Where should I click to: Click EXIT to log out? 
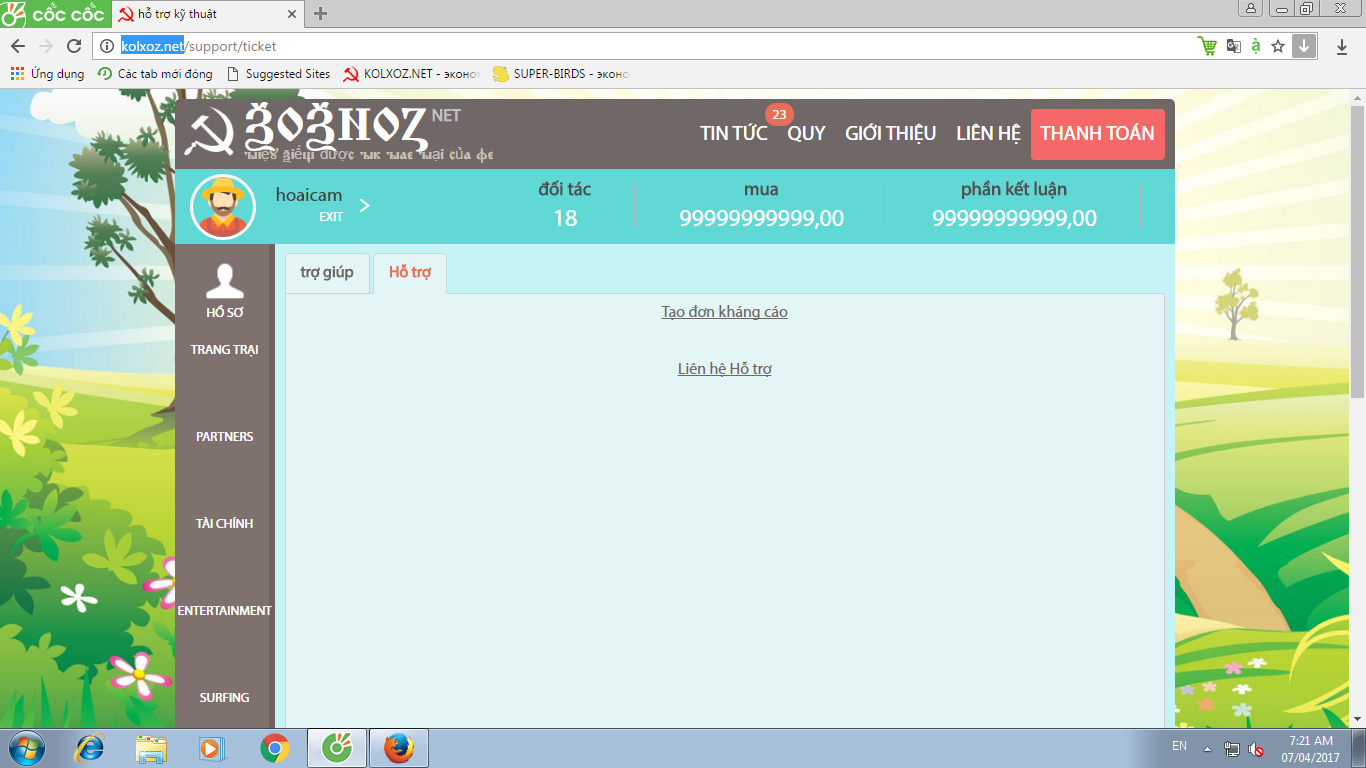pyautogui.click(x=331, y=217)
